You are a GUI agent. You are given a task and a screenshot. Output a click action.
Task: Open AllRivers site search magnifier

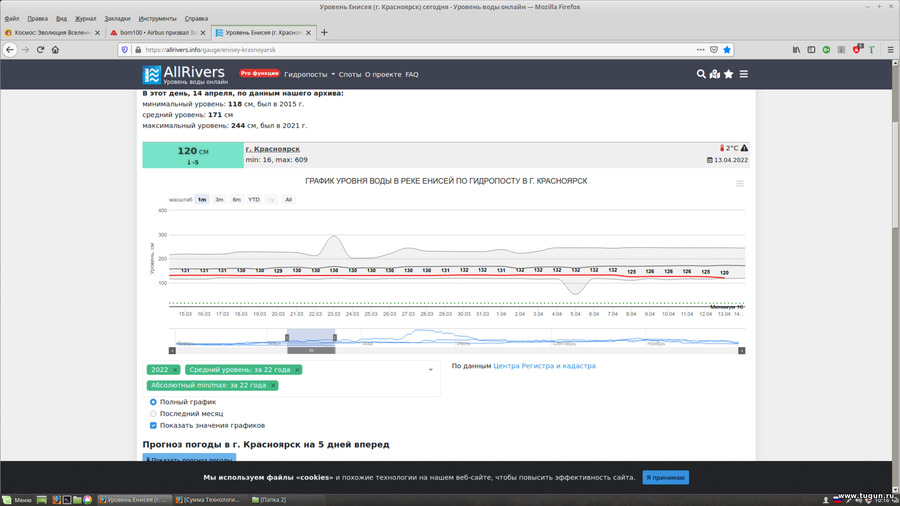pyautogui.click(x=701, y=74)
